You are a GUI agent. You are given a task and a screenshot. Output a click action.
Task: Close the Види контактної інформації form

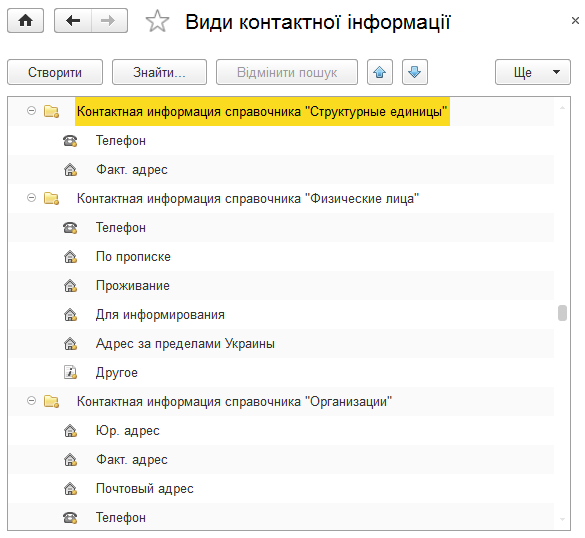pyautogui.click(x=575, y=21)
